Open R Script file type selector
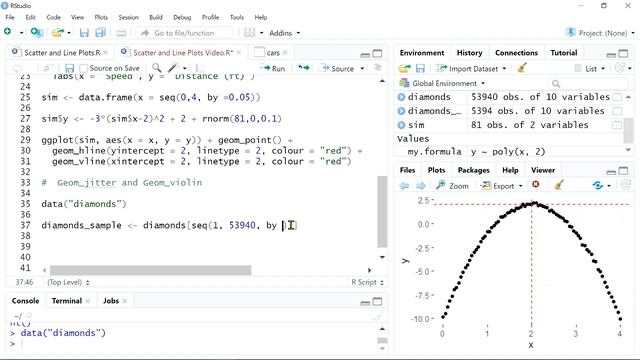This screenshot has height=360, width=640. click(x=367, y=282)
